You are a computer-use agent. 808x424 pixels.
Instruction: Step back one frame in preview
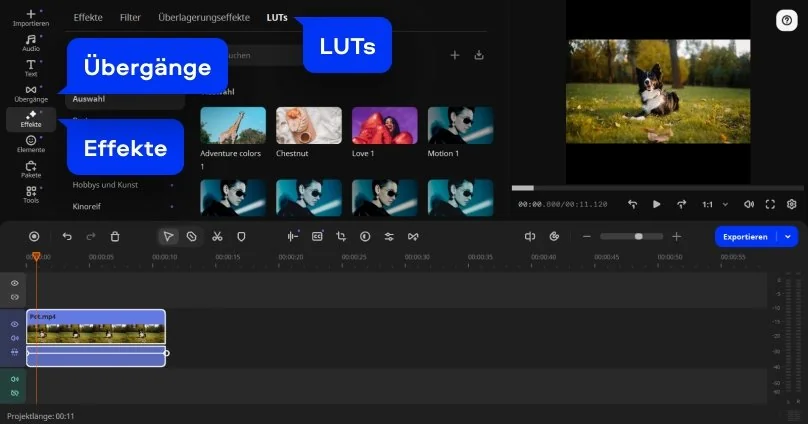[x=632, y=204]
